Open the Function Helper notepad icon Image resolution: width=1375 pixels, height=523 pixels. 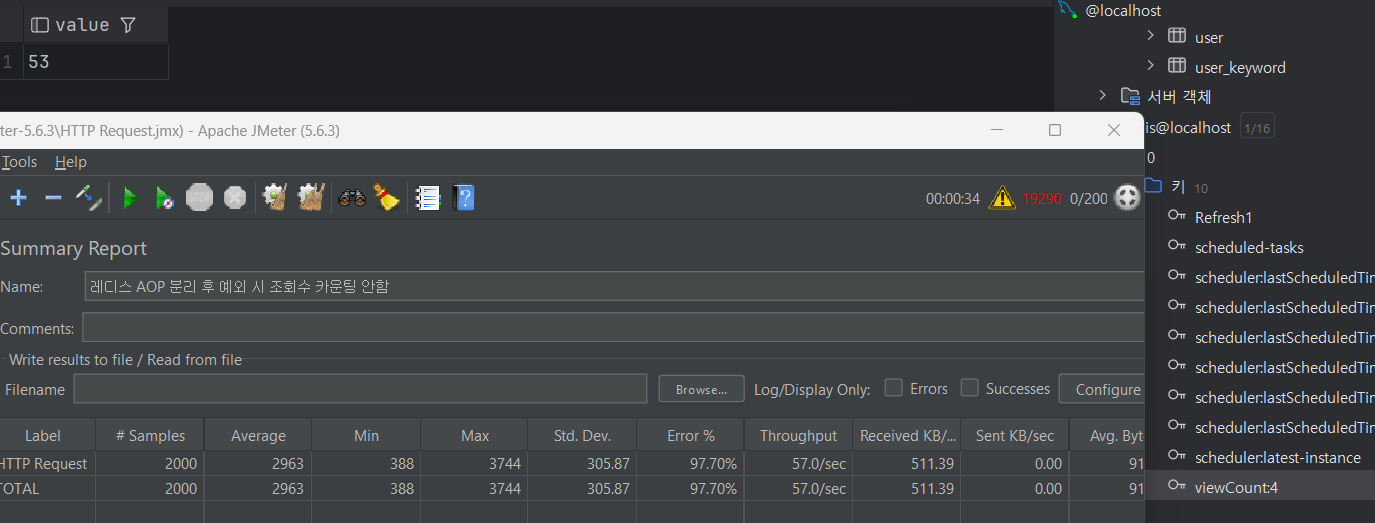428,198
